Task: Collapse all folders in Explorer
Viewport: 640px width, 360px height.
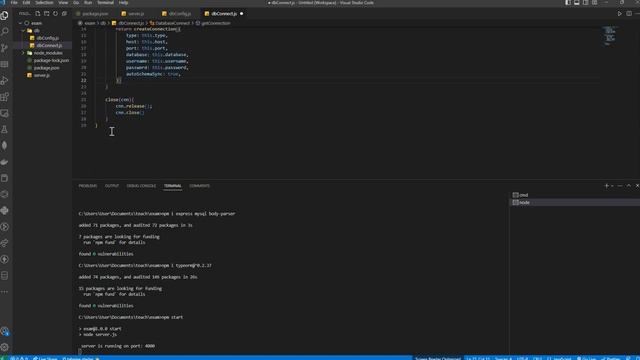Action: tap(64, 13)
